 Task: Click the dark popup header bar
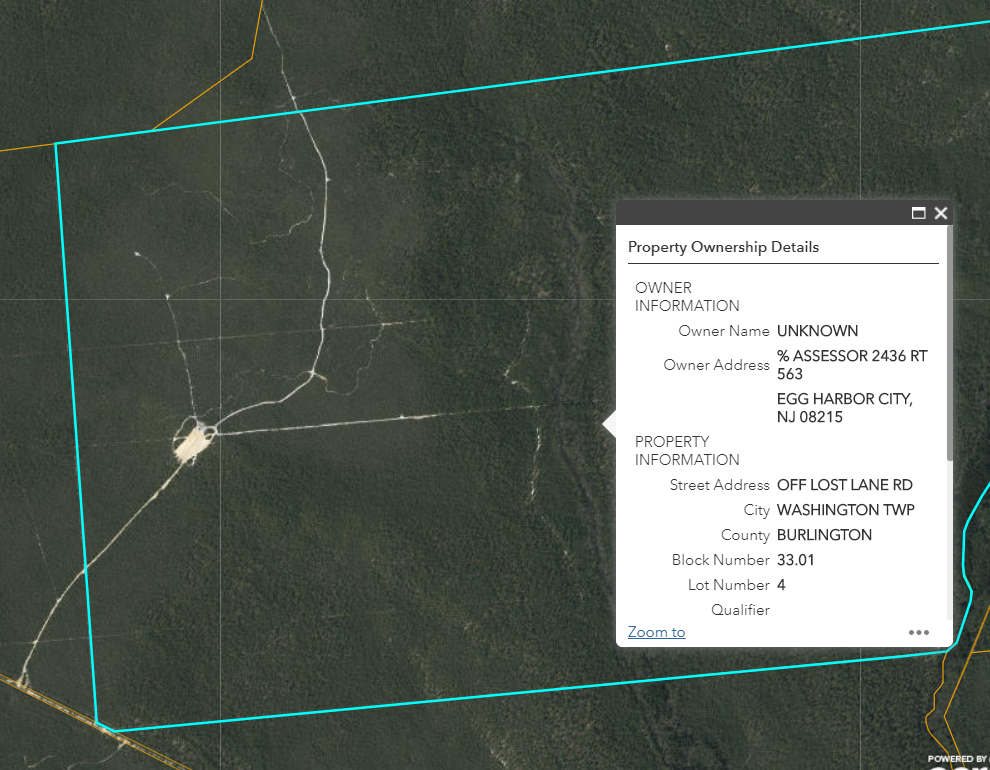pos(760,213)
